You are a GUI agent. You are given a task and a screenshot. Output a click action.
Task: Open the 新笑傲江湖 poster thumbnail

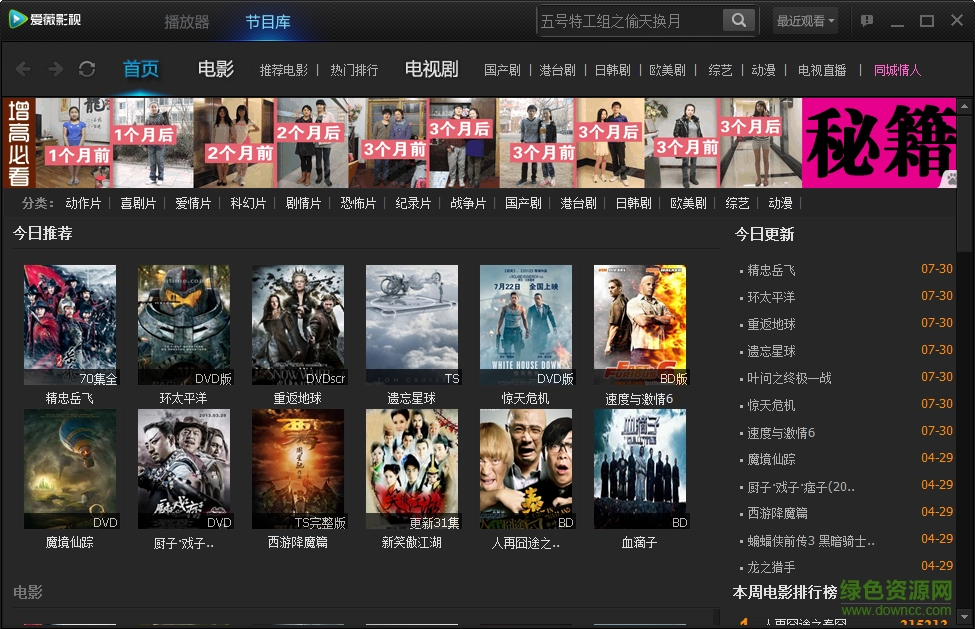pyautogui.click(x=412, y=469)
